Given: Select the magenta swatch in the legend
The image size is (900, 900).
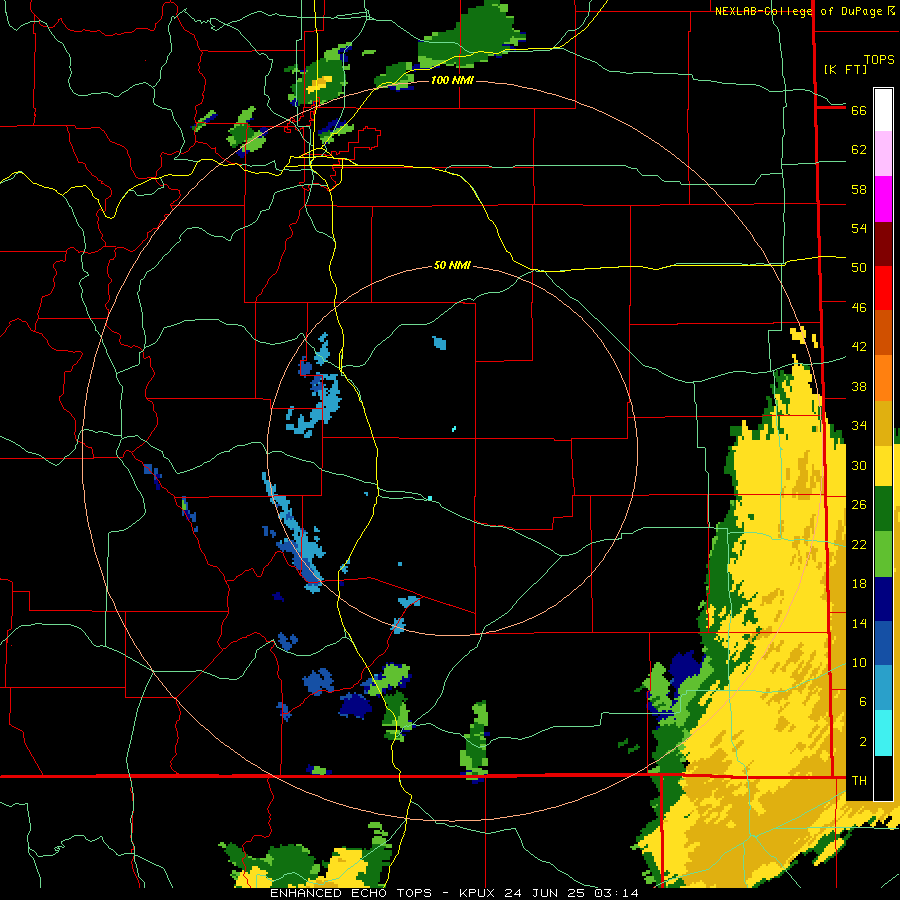Looking at the screenshot, I should coord(883,199).
